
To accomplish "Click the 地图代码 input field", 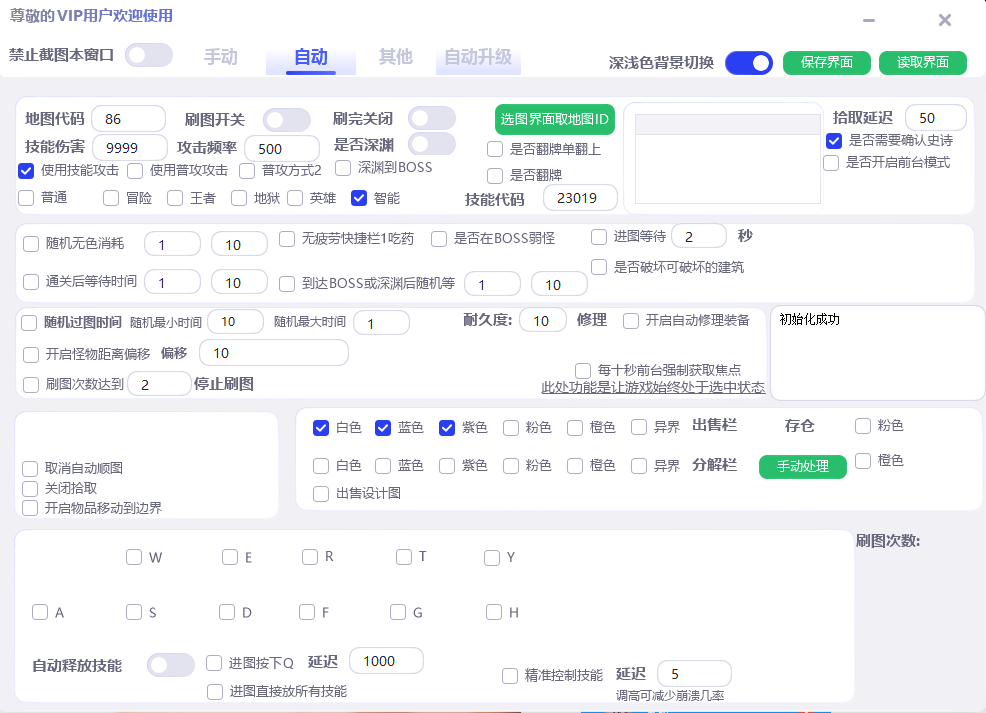I will point(127,119).
